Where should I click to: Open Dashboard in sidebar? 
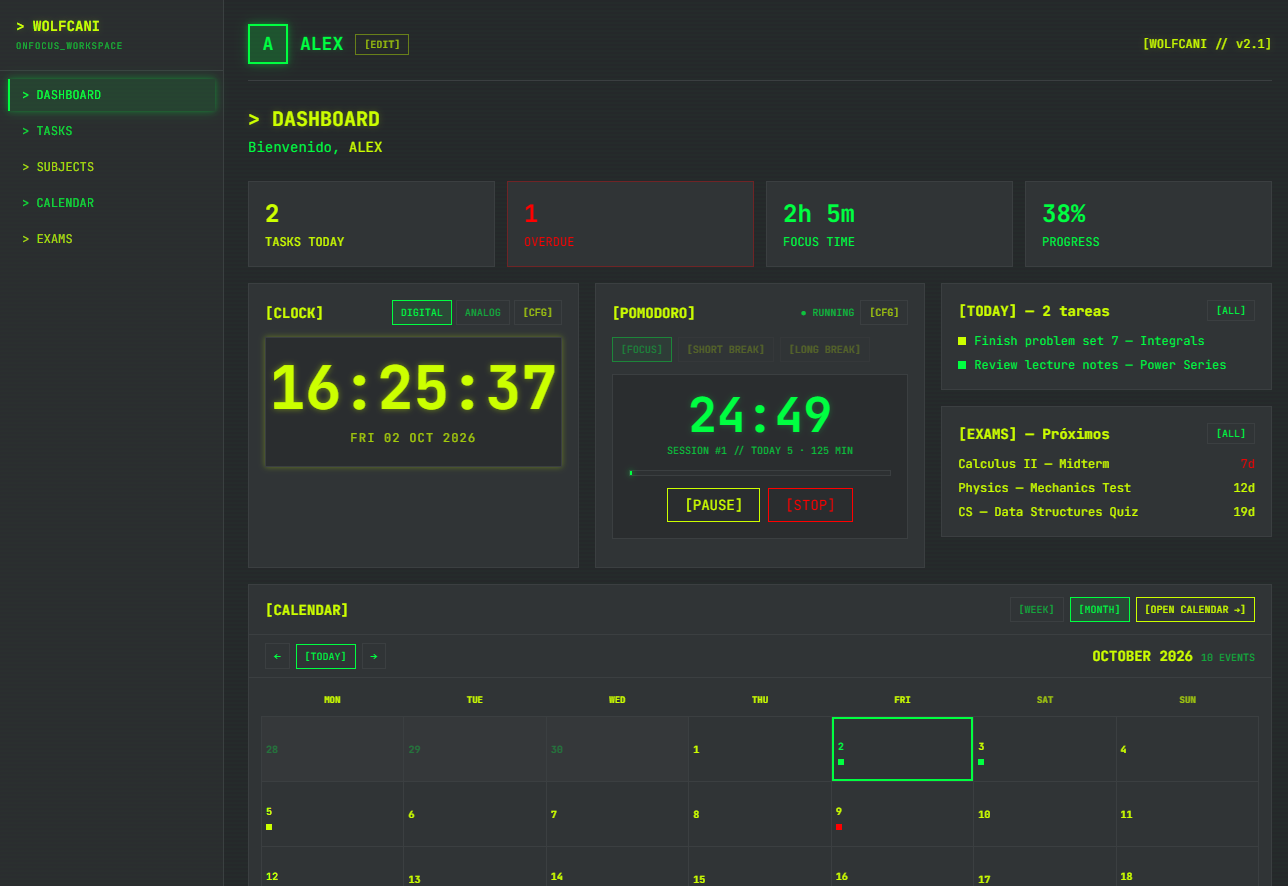pos(112,95)
